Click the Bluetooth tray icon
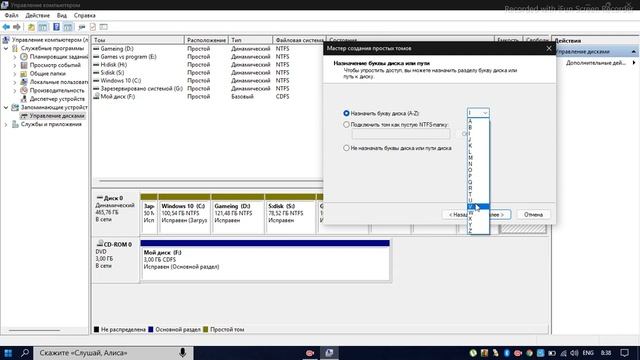The height and width of the screenshot is (360, 640). click(x=507, y=353)
